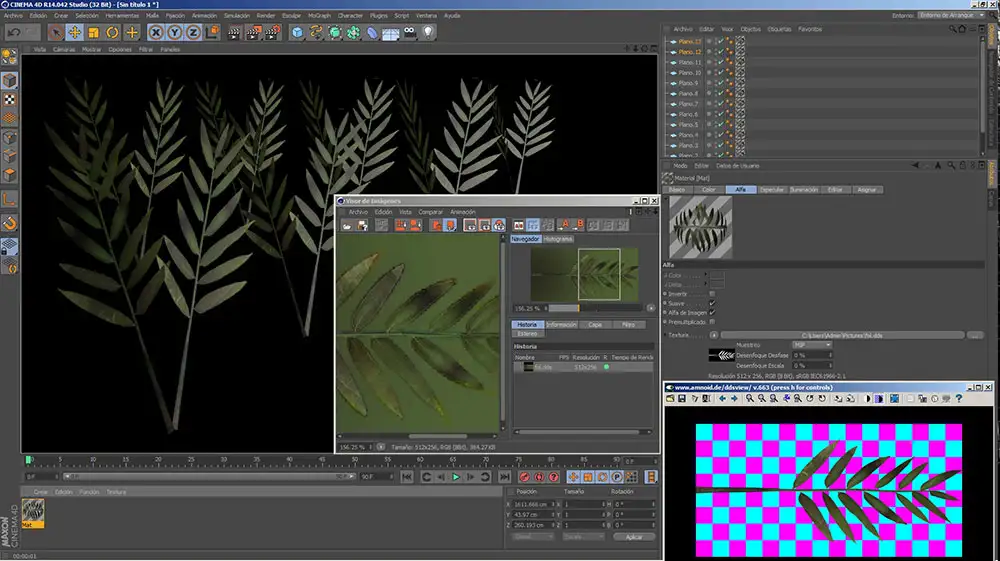Click the texture browse '...' button
The image size is (1000, 561).
coord(975,335)
